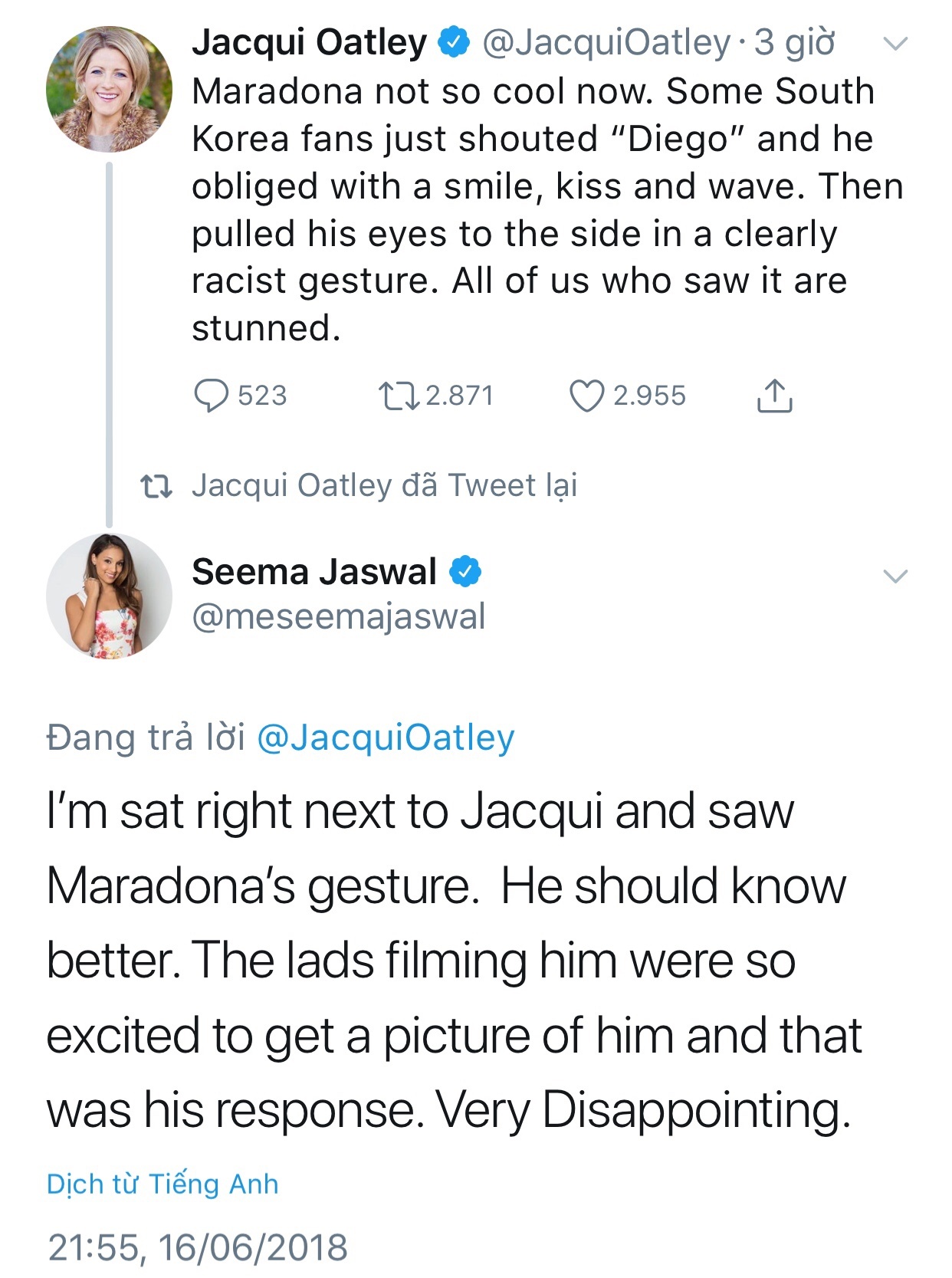The image size is (952, 1278).
Task: Like the tweet via heart icon
Action: coord(587,396)
